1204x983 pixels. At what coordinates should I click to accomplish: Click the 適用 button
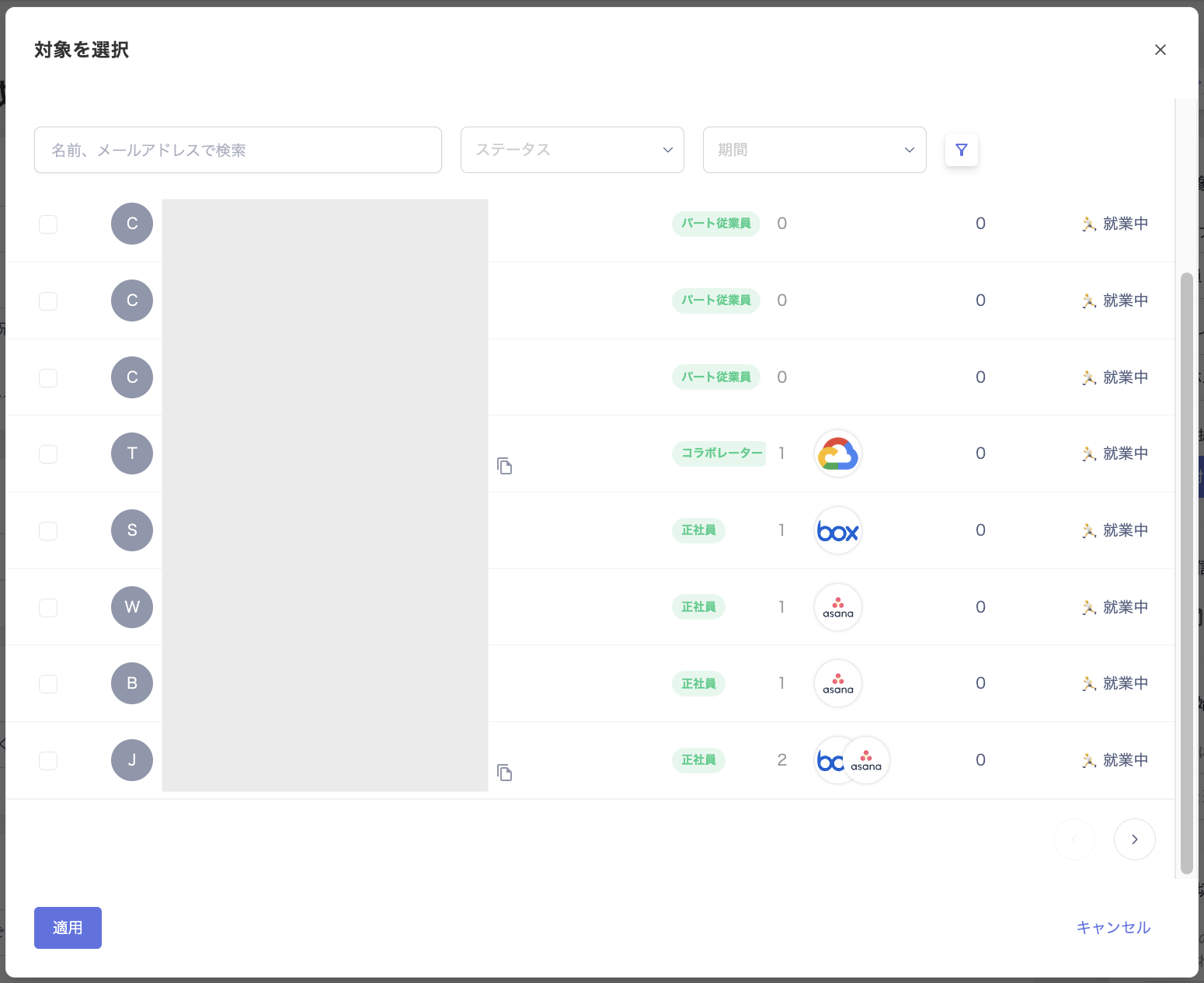pos(68,928)
